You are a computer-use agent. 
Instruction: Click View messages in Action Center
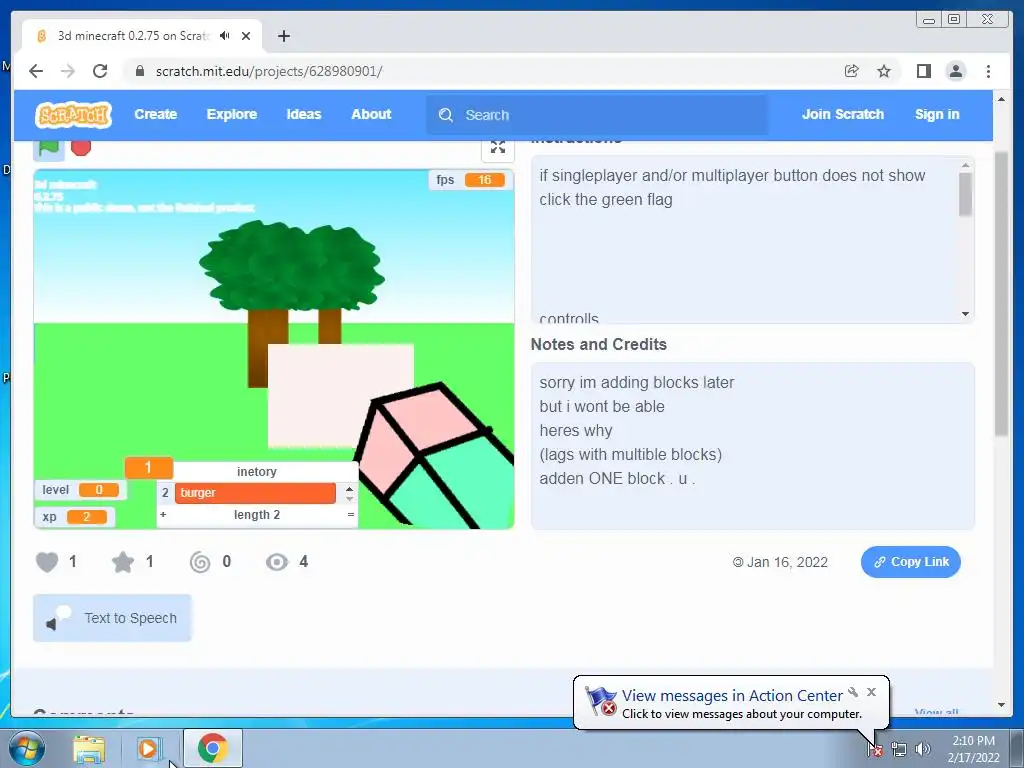click(731, 696)
